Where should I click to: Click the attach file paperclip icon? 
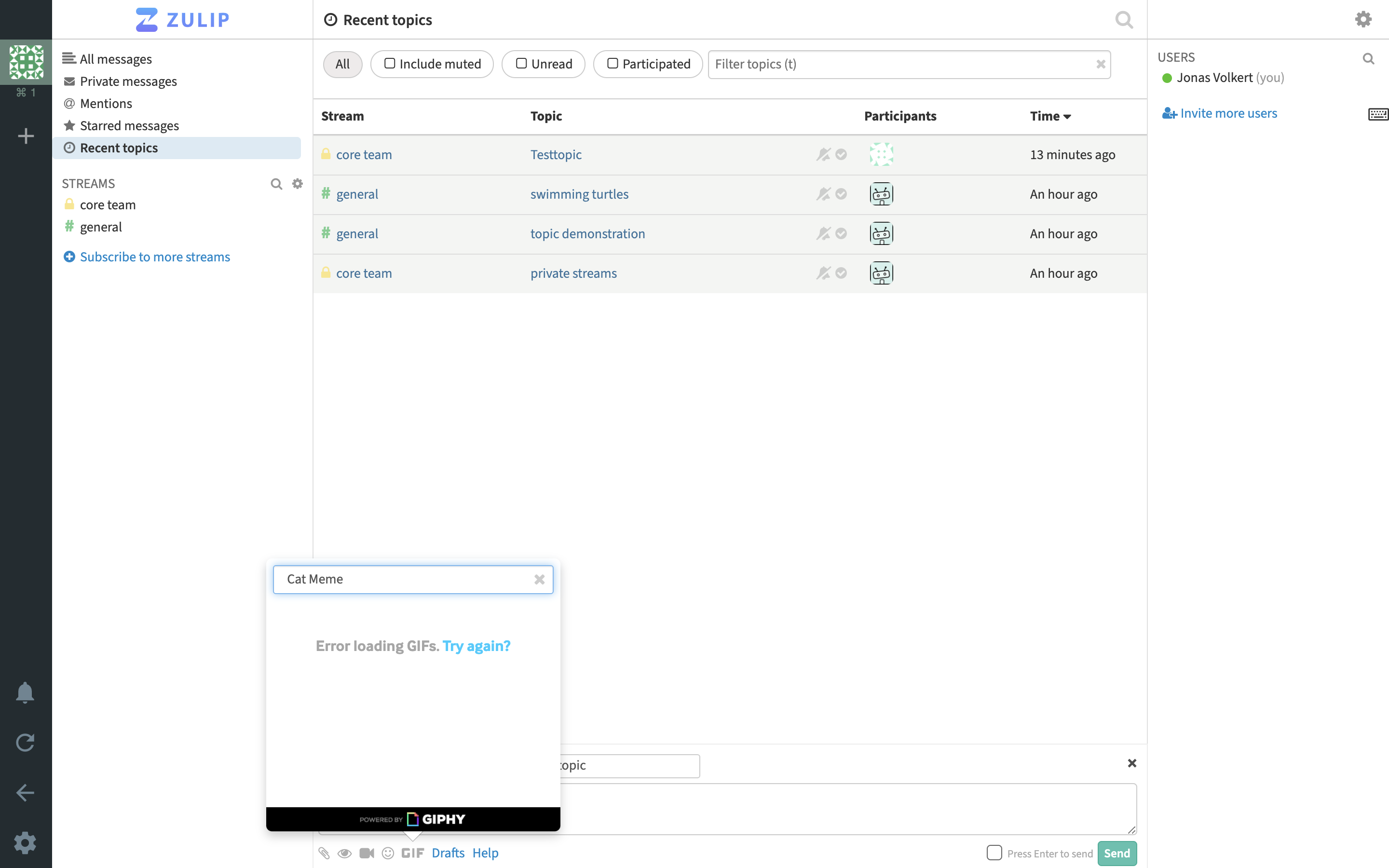324,853
